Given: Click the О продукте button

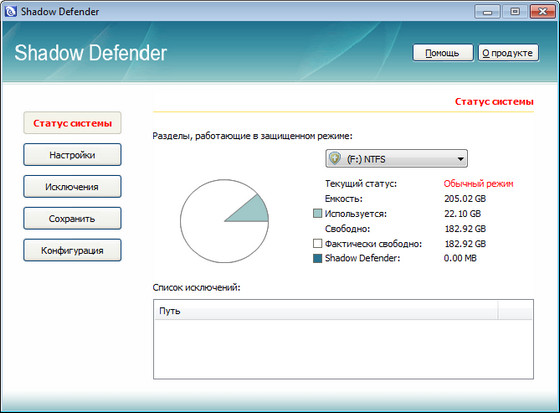Looking at the screenshot, I should point(508,53).
